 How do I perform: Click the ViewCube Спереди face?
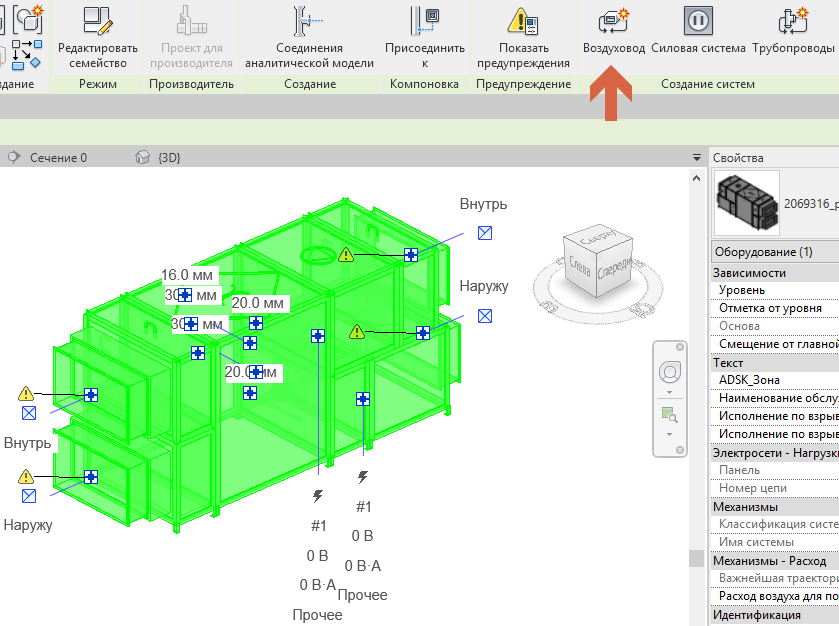click(x=614, y=268)
